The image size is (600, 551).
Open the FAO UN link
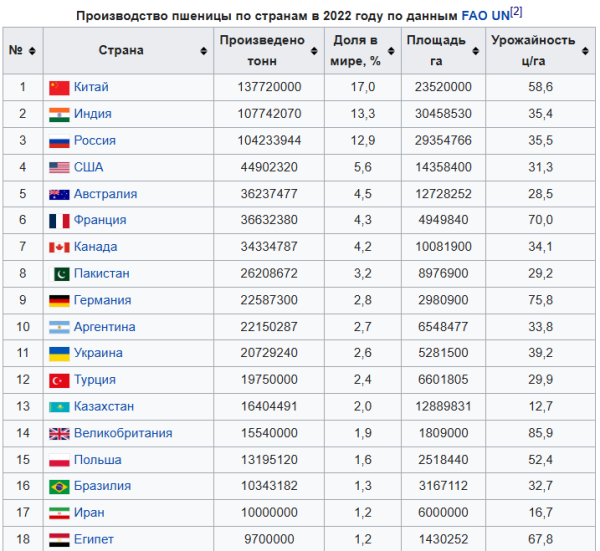pos(484,17)
